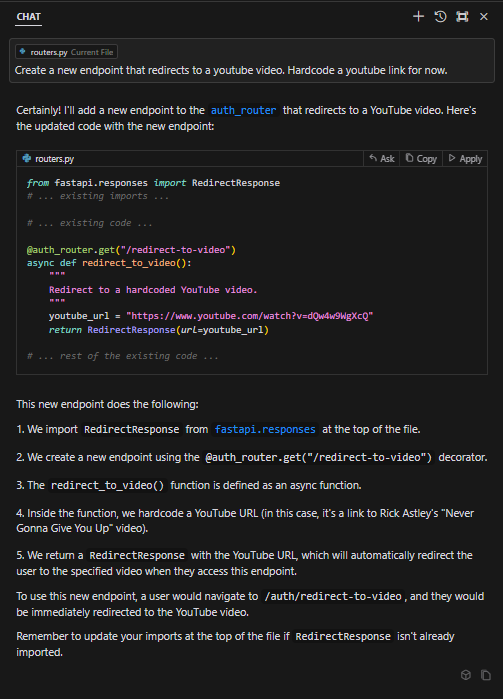Click the routers.py code block filename
This screenshot has height=699, width=503.
pos(54,159)
